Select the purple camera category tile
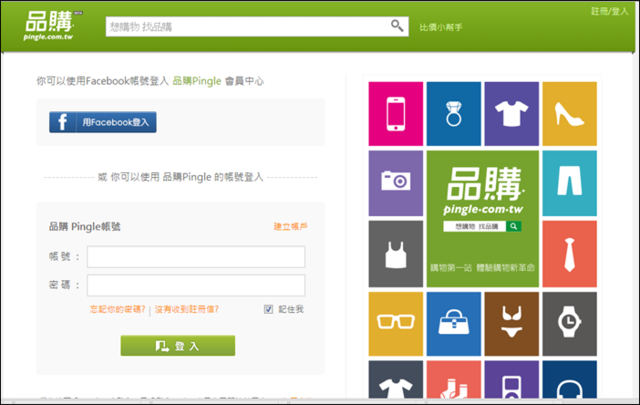The image size is (640, 405). pos(396,183)
